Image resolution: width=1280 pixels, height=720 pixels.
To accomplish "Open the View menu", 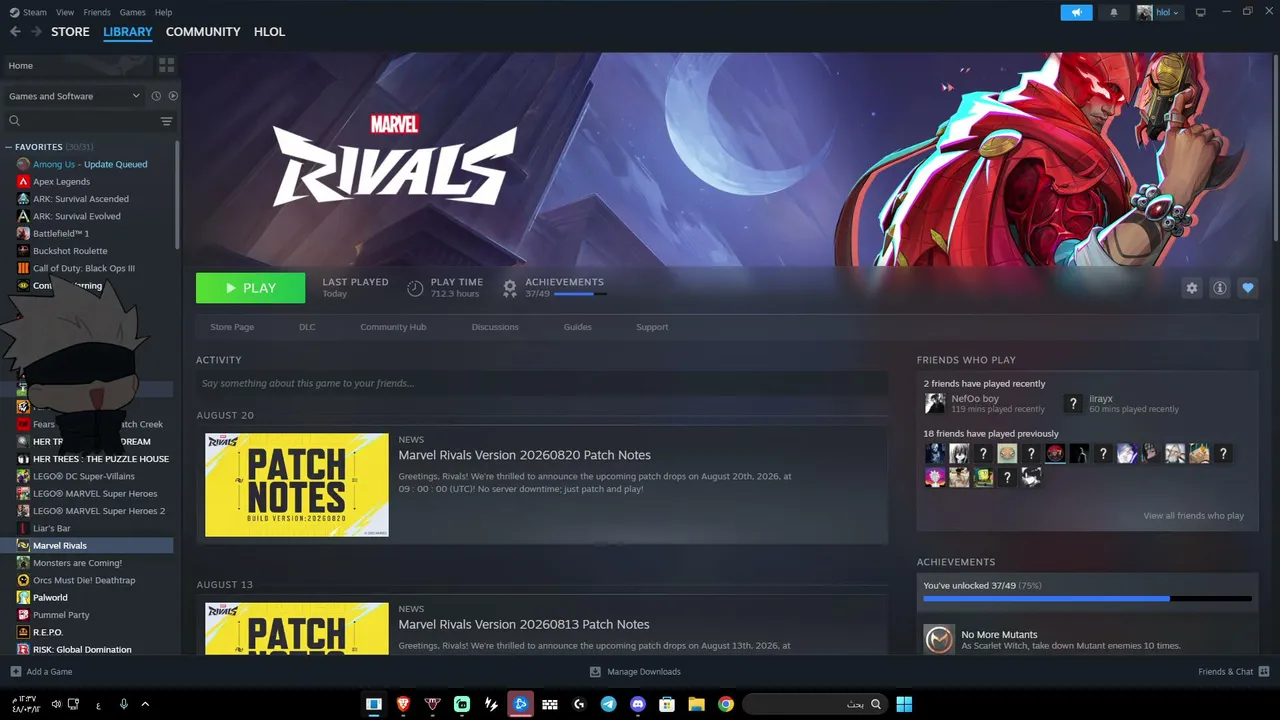I will pyautogui.click(x=65, y=12).
